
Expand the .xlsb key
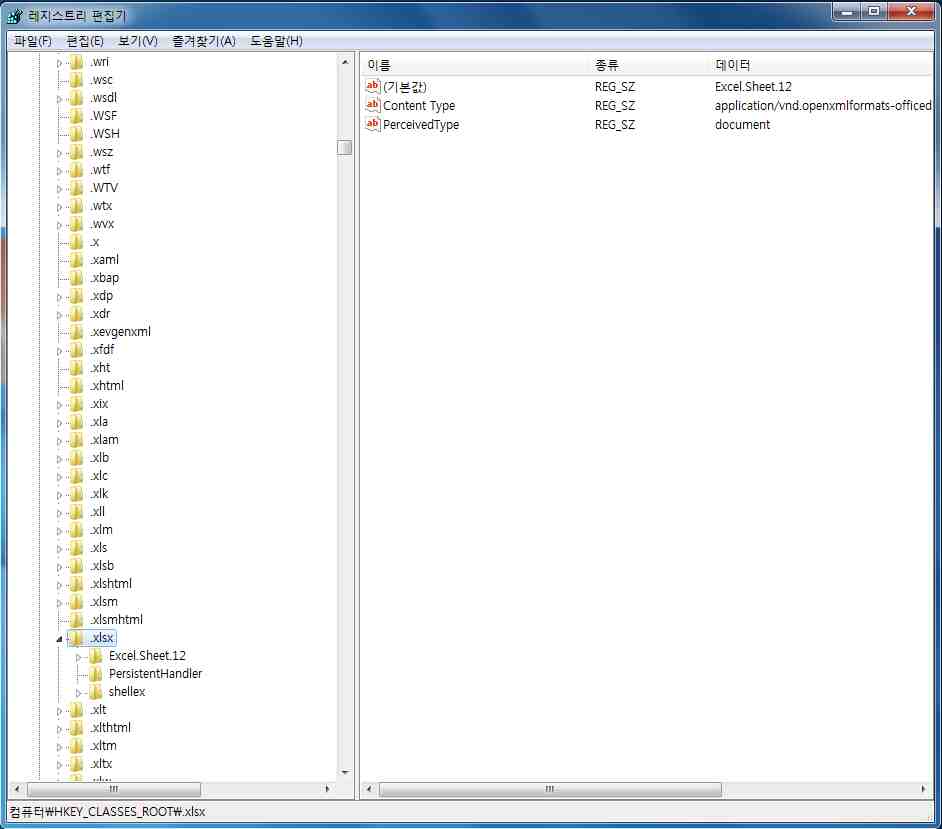(x=59, y=567)
